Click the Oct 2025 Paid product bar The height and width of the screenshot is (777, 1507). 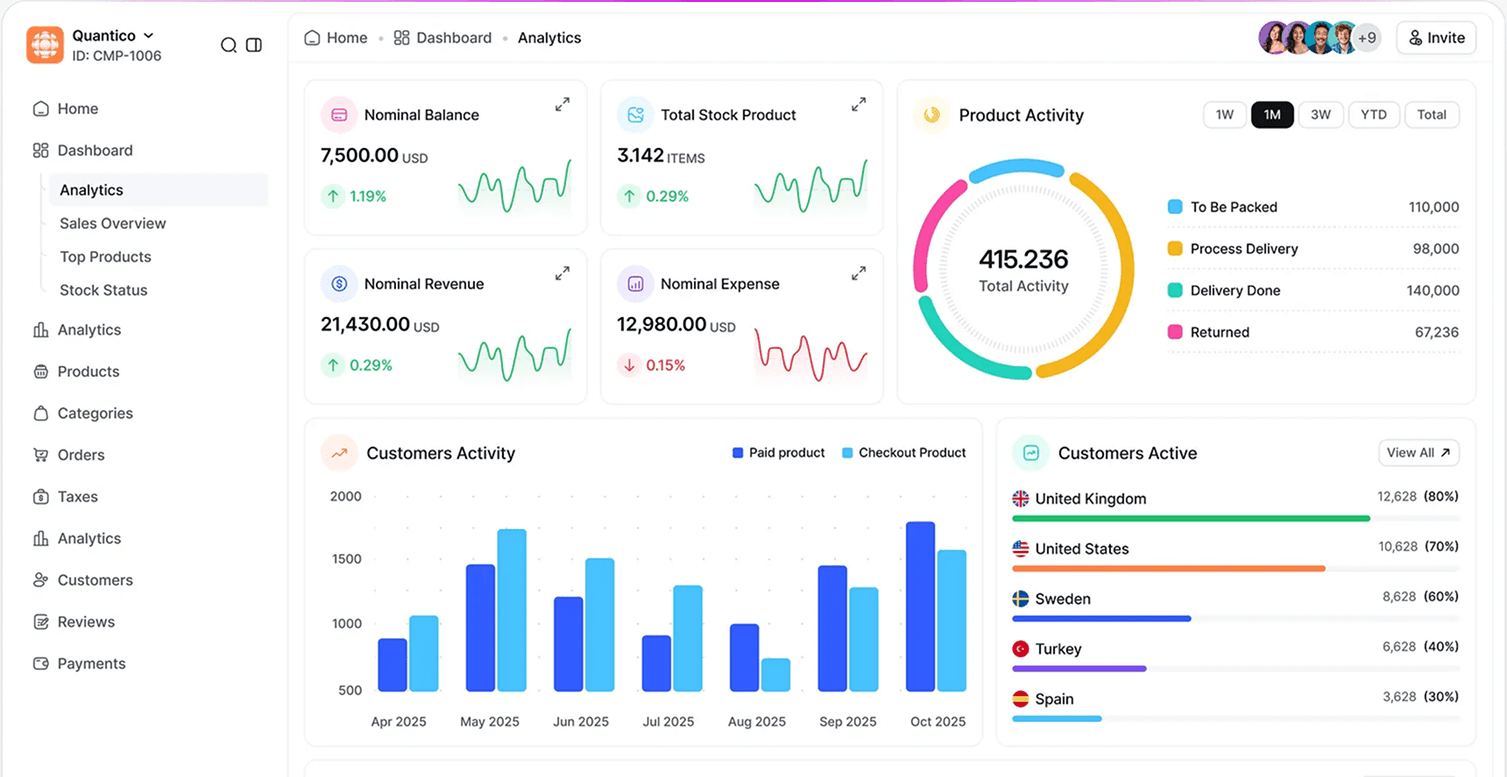point(920,606)
